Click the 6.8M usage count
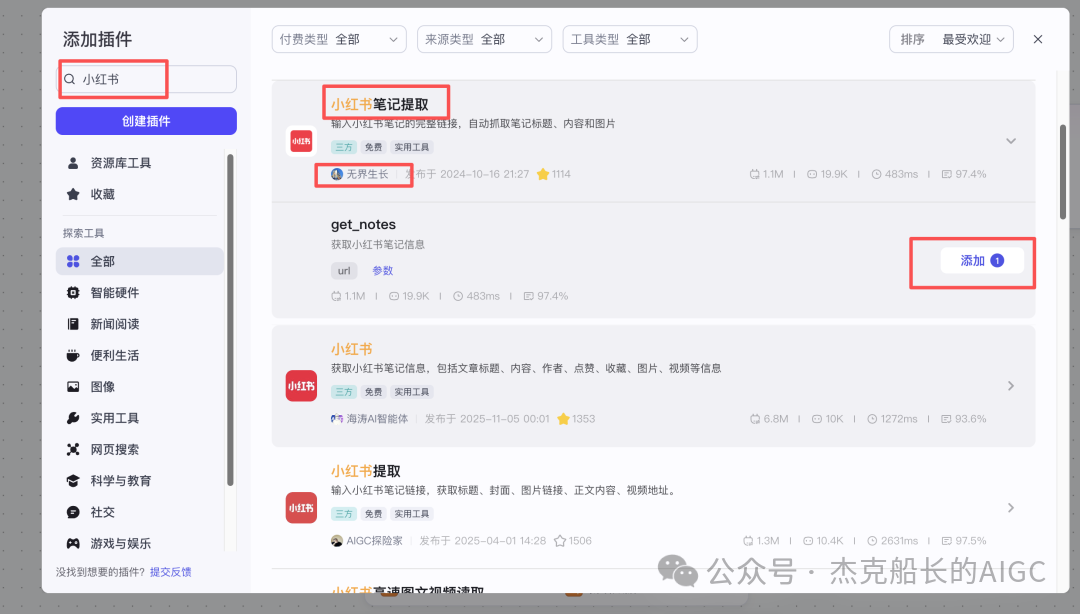 pyautogui.click(x=776, y=419)
